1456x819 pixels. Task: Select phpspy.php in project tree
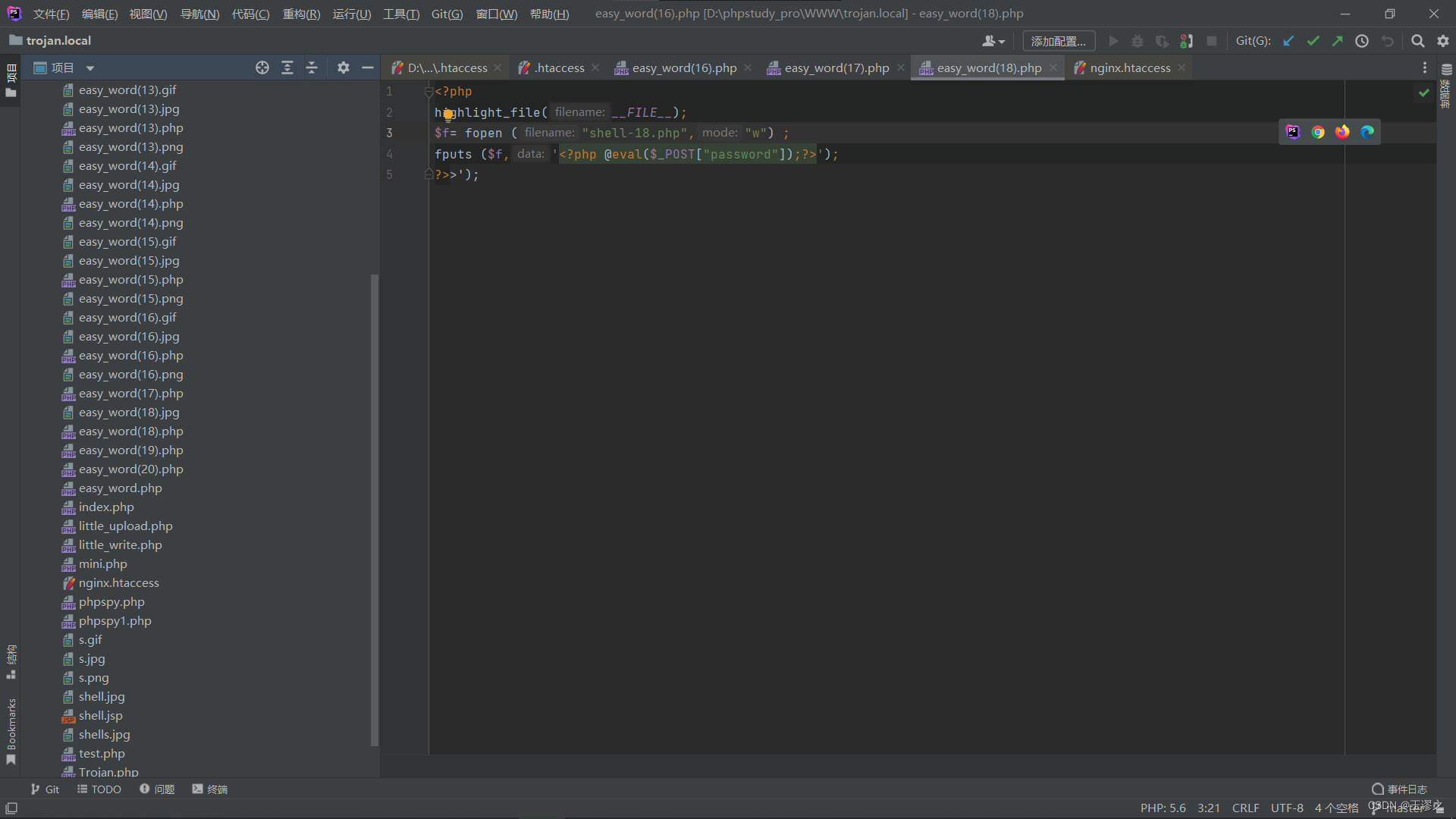111,602
